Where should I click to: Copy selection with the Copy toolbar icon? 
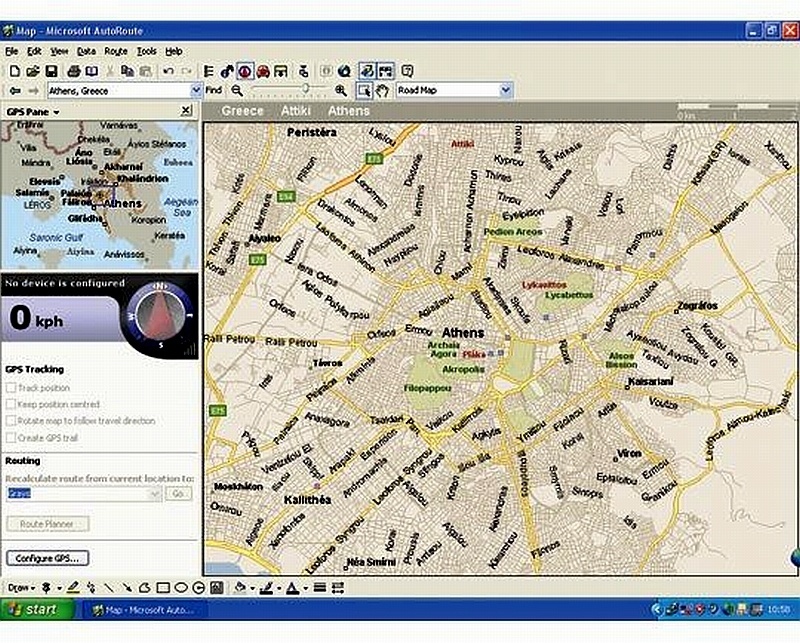pos(128,71)
